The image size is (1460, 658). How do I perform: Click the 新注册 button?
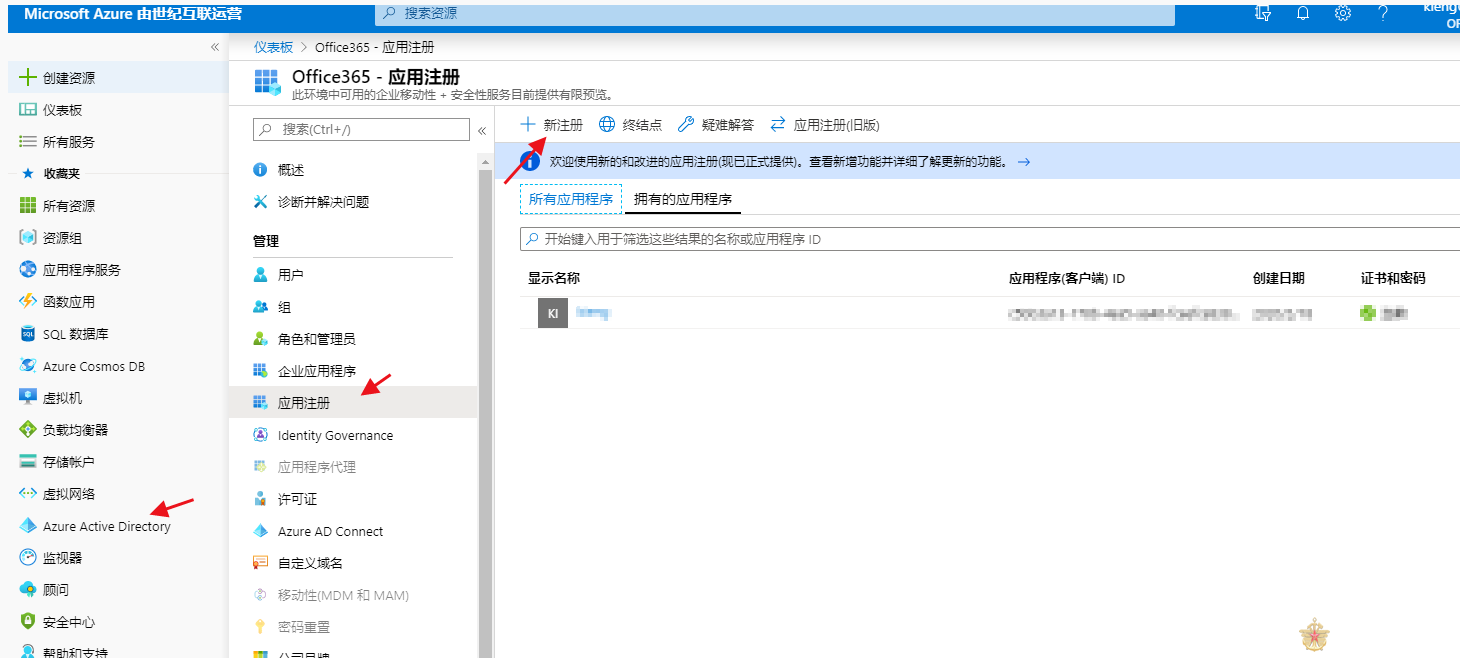coord(552,125)
